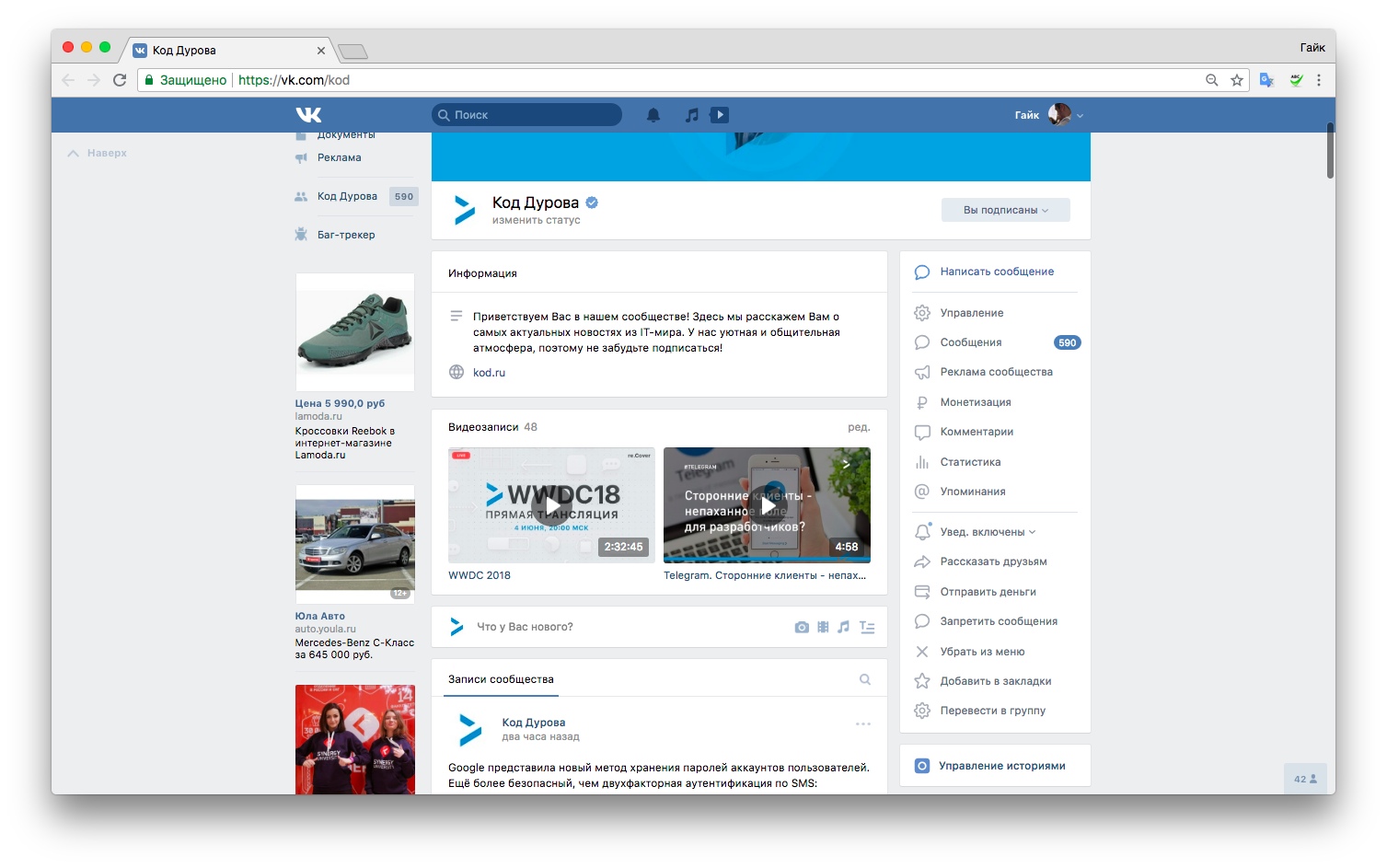Click 'Управление историями' button
This screenshot has width=1387, height=868.
tap(995, 766)
